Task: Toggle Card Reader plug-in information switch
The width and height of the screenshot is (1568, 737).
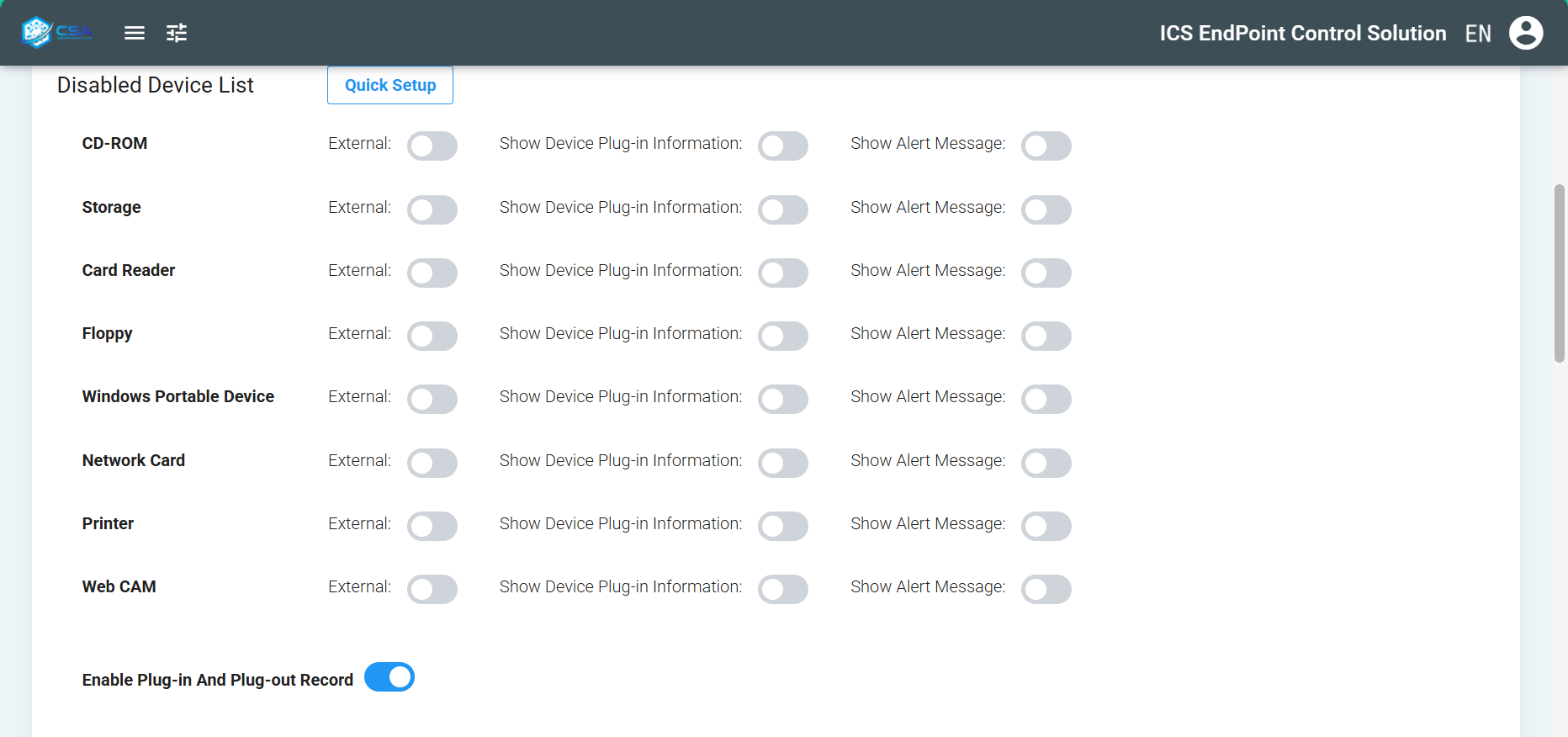Action: point(782,273)
